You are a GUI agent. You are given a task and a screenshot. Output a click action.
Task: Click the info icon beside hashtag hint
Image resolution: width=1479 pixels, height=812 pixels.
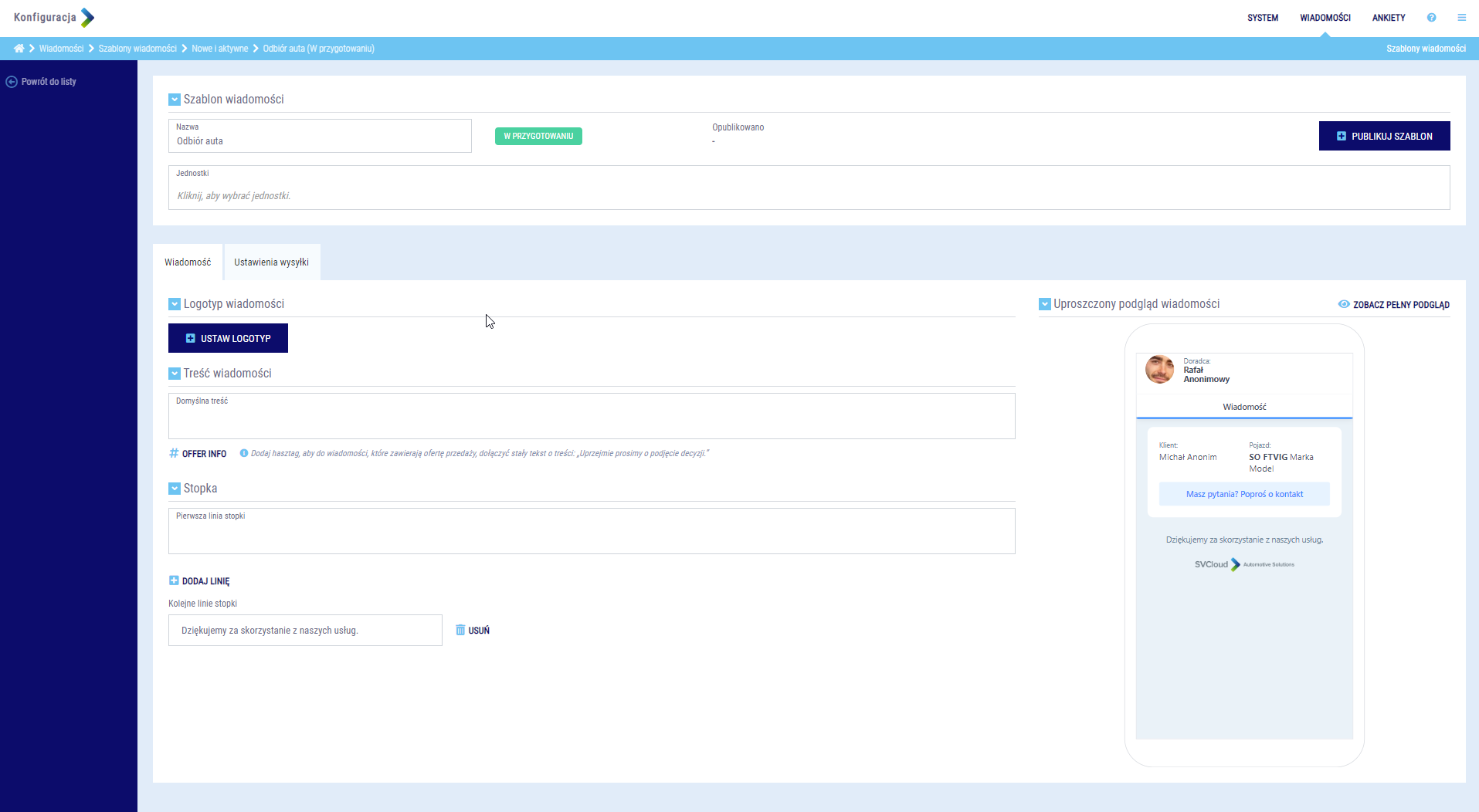[x=244, y=454]
